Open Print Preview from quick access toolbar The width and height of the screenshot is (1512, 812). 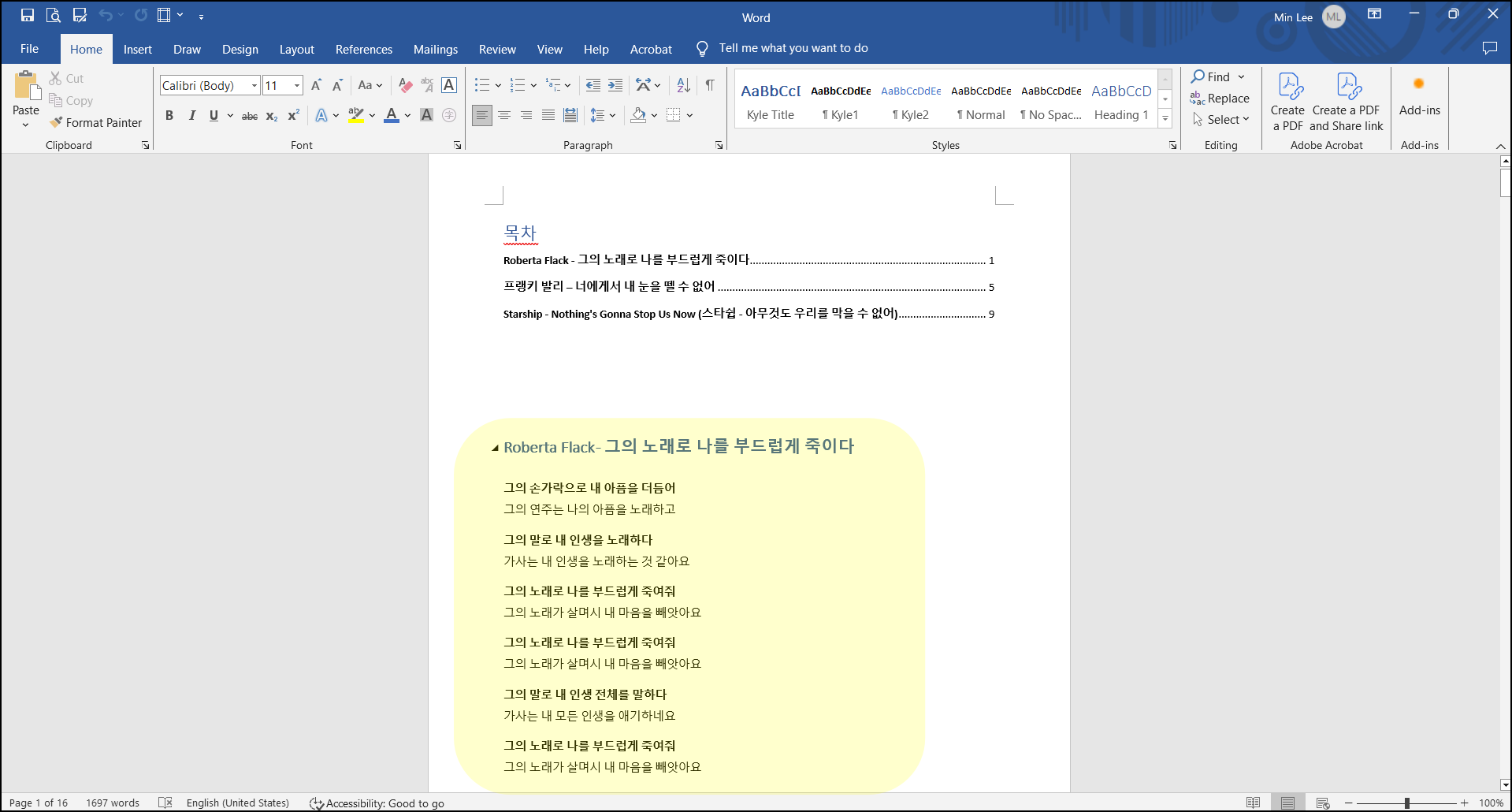[x=54, y=15]
